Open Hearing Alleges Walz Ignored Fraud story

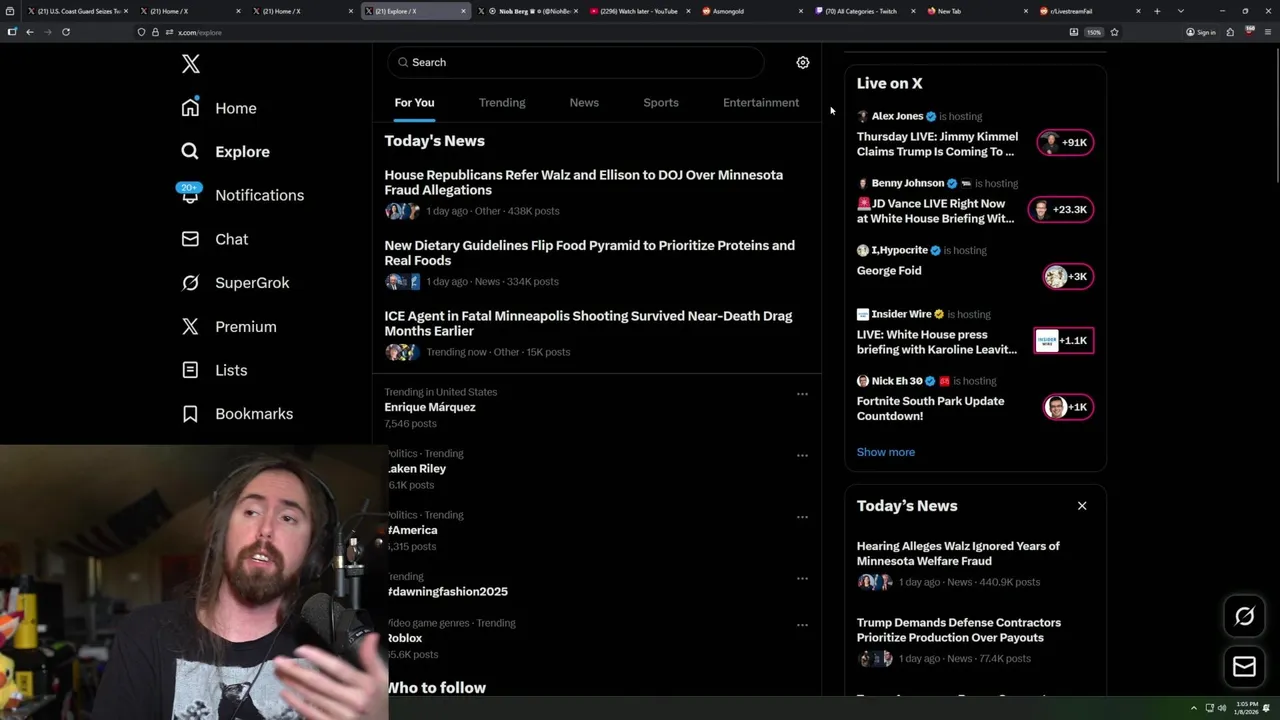tap(958, 553)
